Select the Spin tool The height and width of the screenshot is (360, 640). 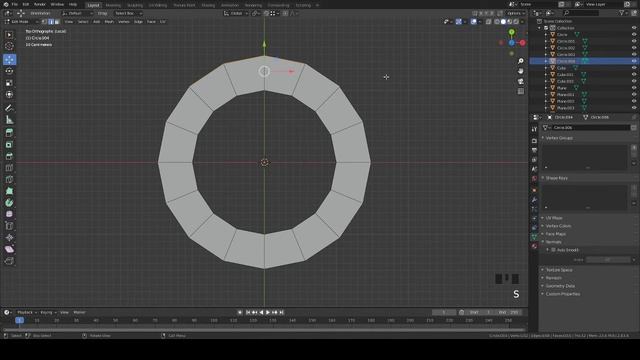(9, 202)
